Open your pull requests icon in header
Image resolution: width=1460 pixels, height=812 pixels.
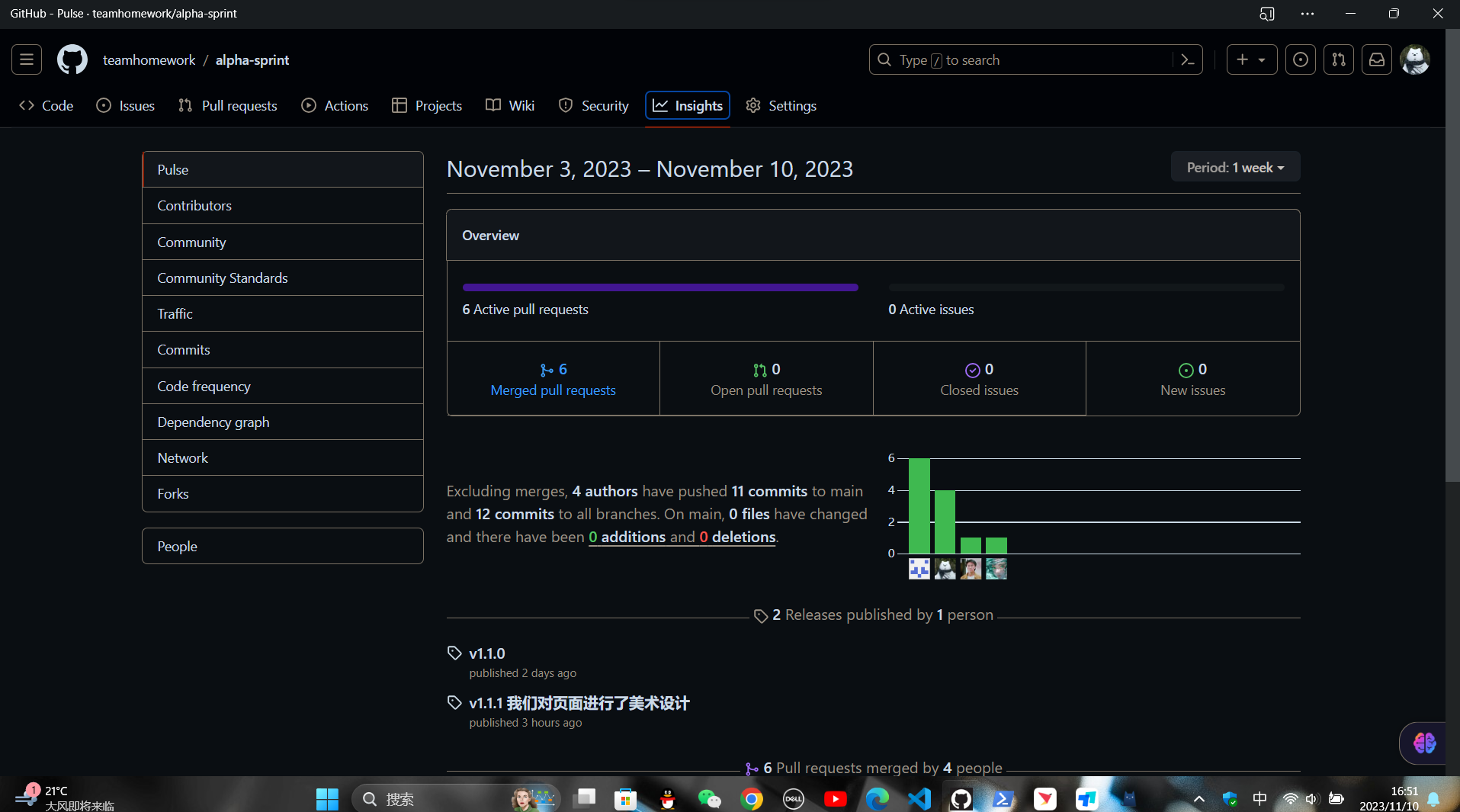coord(1339,59)
